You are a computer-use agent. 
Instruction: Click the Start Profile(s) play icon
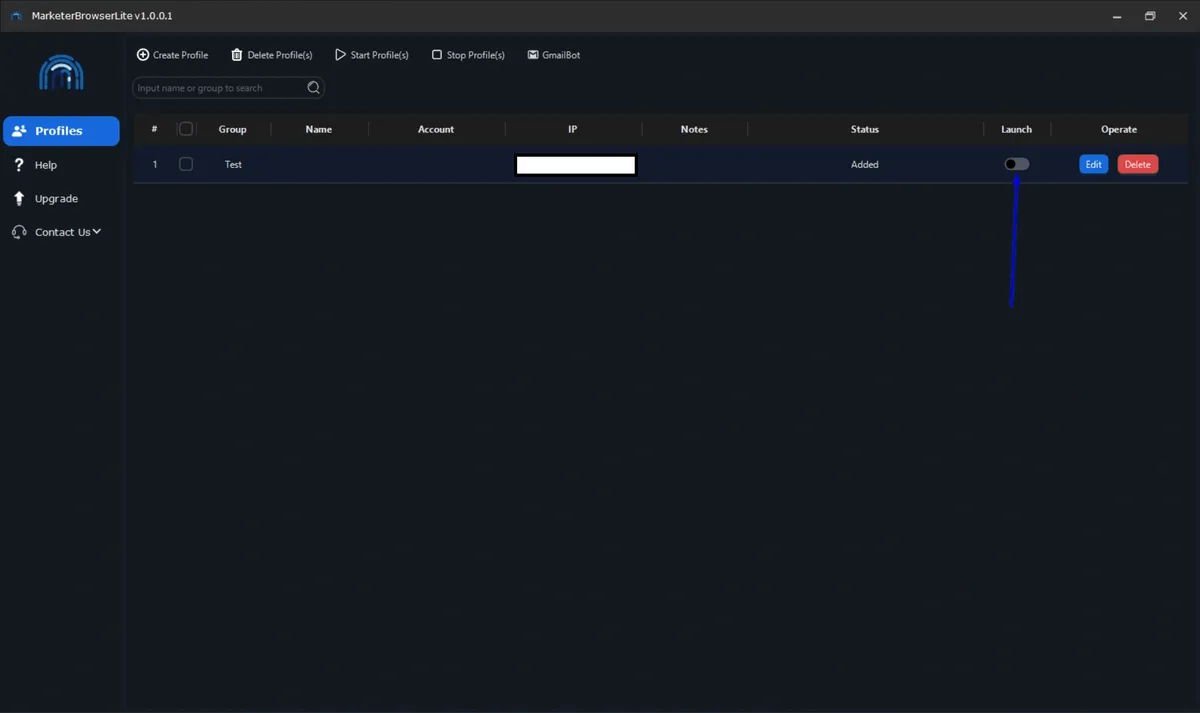click(x=340, y=55)
